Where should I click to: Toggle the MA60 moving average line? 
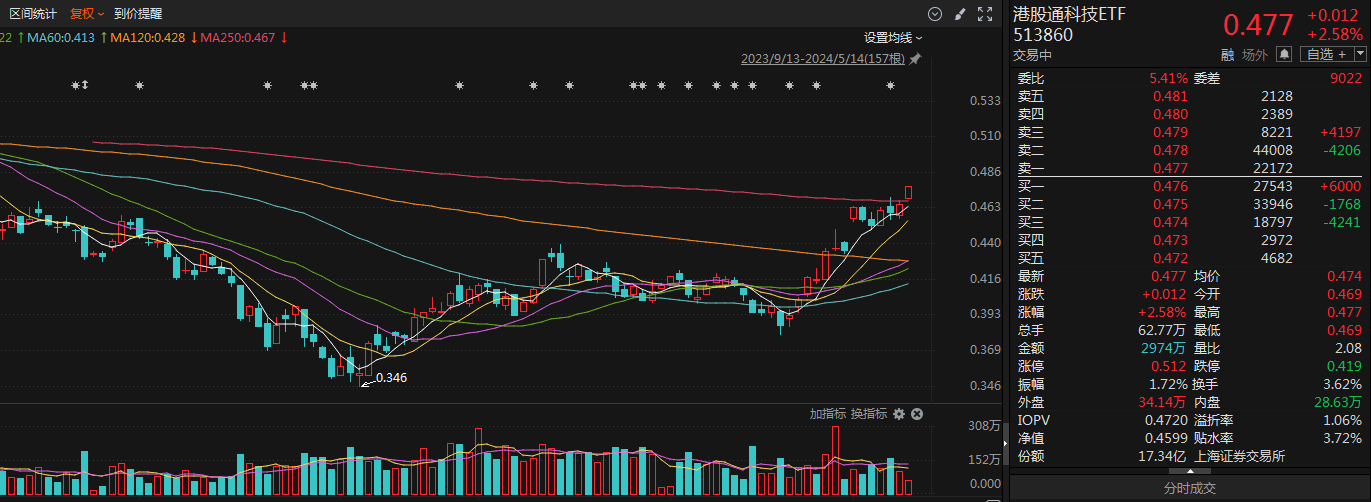pos(64,38)
